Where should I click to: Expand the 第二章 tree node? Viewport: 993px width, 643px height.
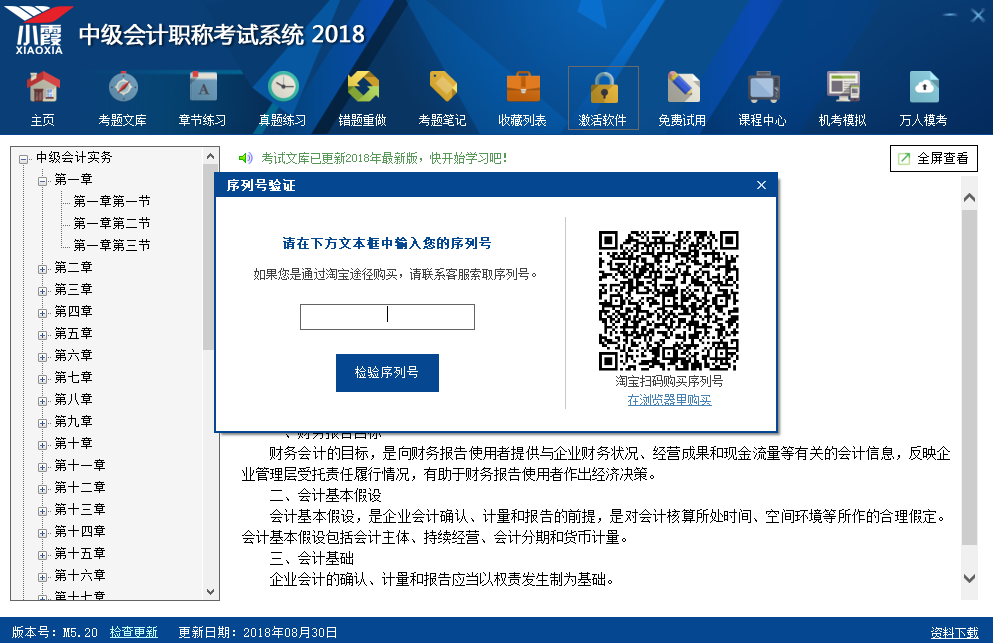pos(42,269)
